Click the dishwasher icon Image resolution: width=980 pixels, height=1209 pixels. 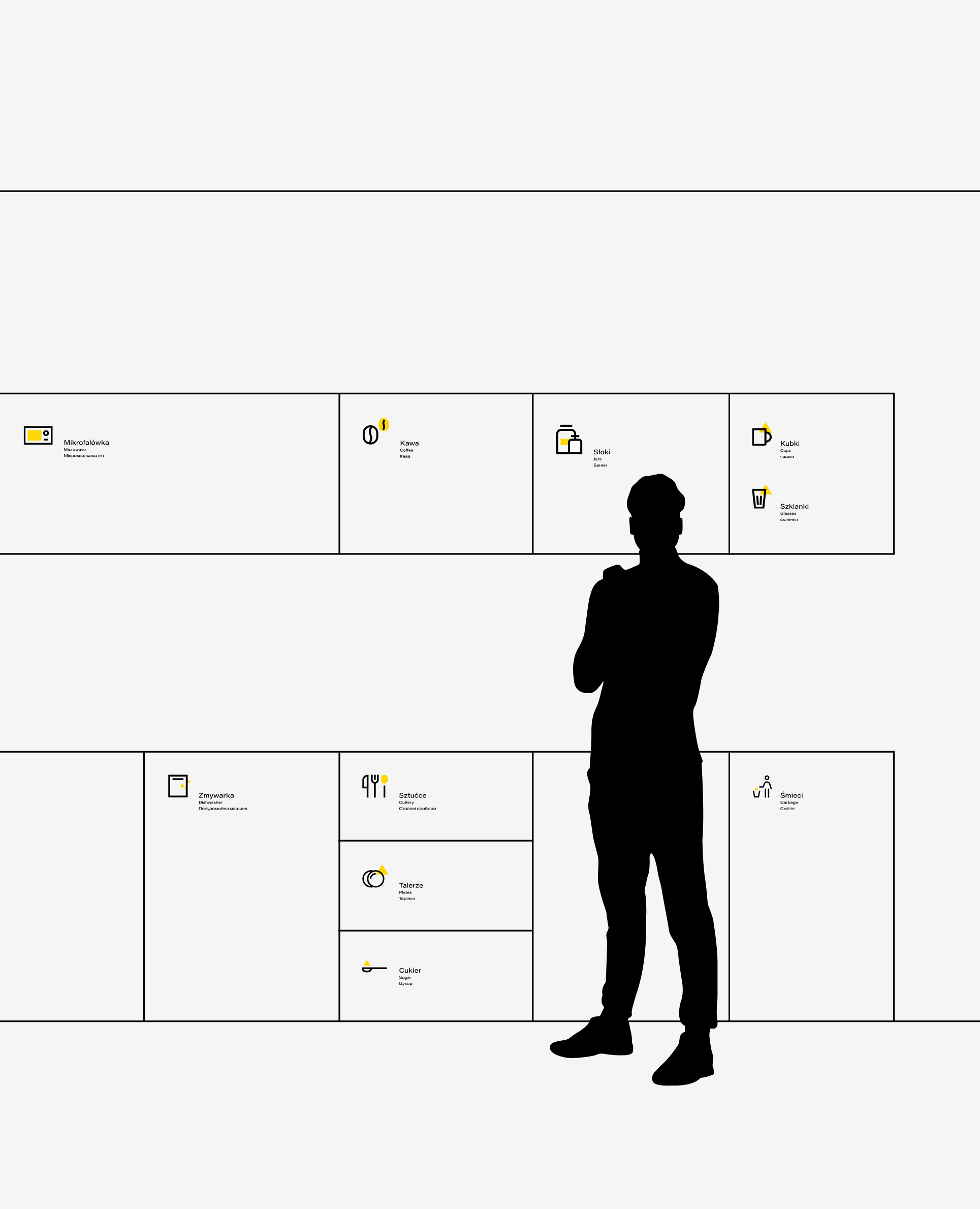pos(179,786)
